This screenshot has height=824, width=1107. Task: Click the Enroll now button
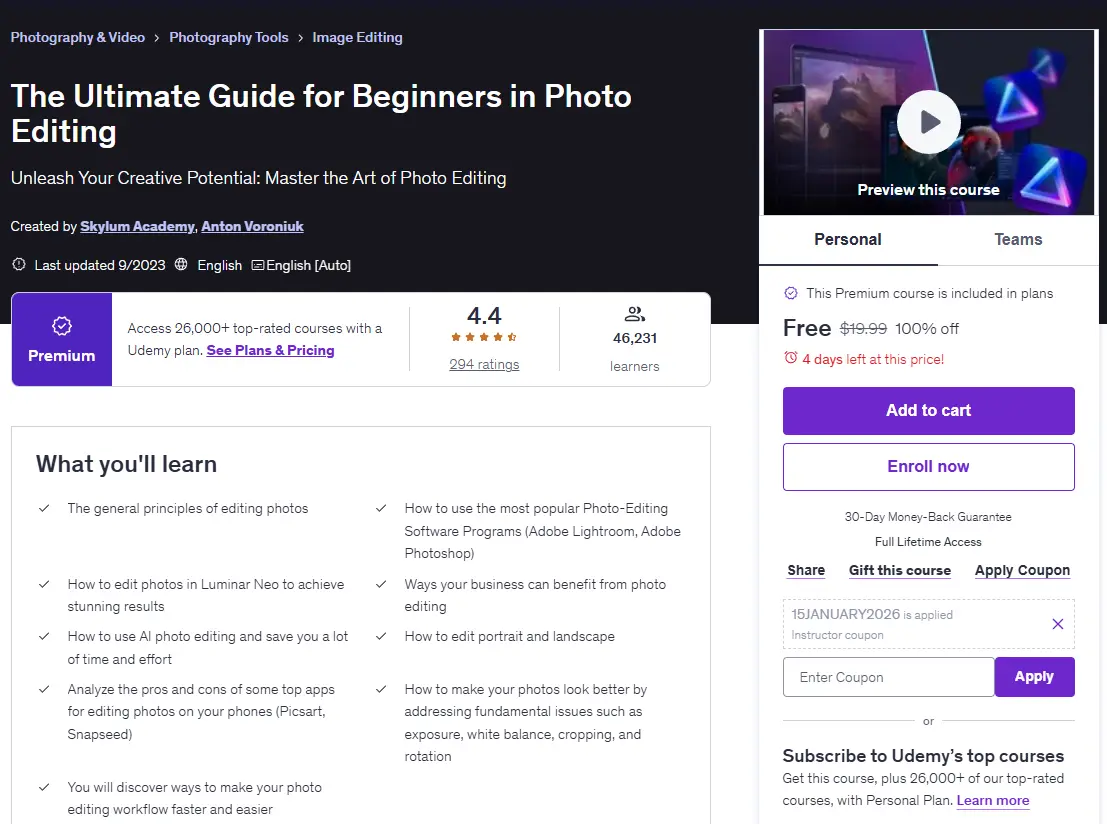click(x=928, y=467)
